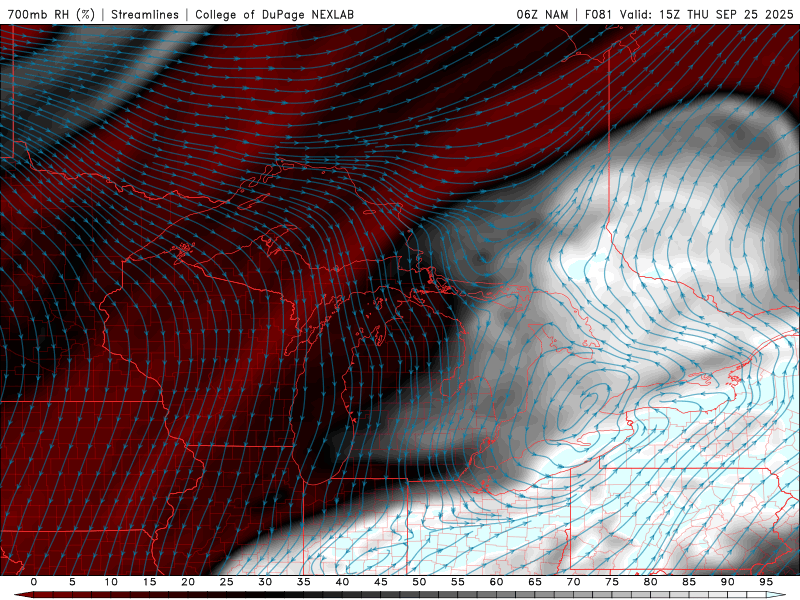
Task: Click the 75 value on the colorbar scale
Action: click(x=612, y=582)
